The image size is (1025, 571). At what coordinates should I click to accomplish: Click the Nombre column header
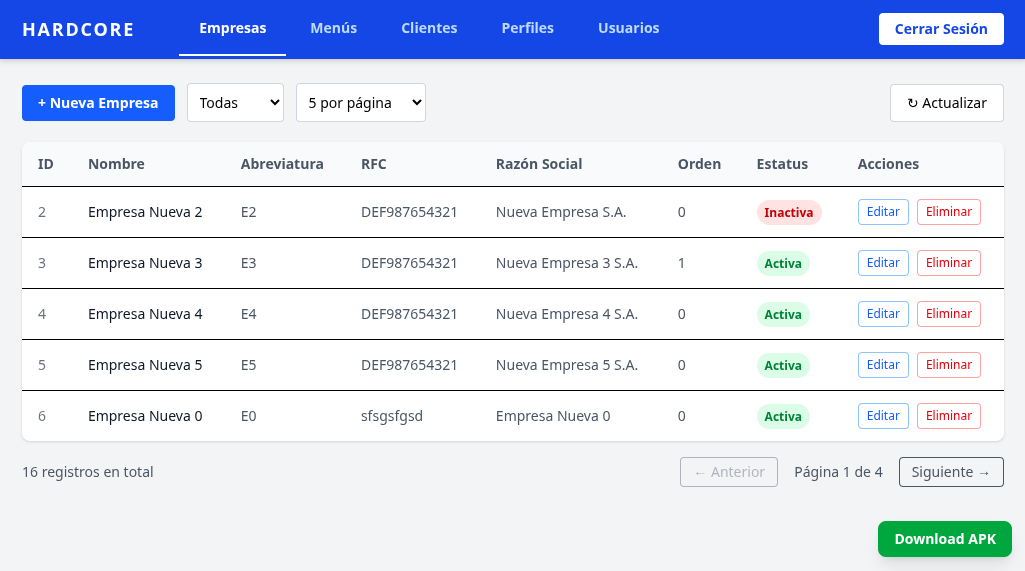point(116,164)
